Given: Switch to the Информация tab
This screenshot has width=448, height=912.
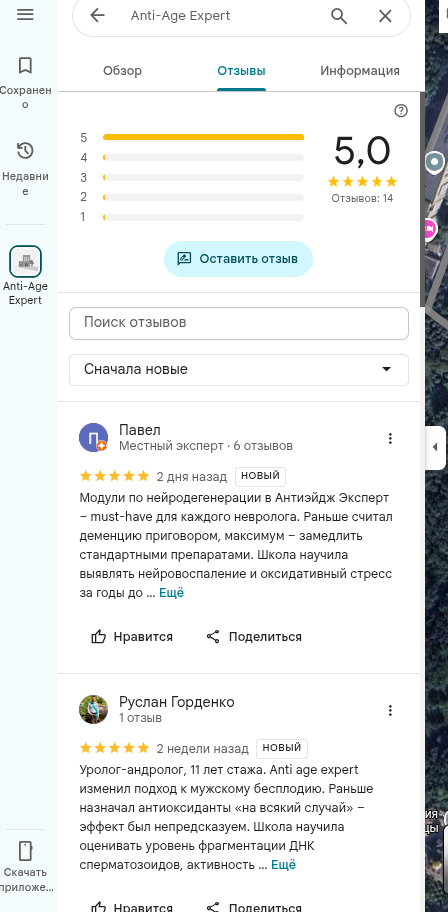Looking at the screenshot, I should [360, 71].
